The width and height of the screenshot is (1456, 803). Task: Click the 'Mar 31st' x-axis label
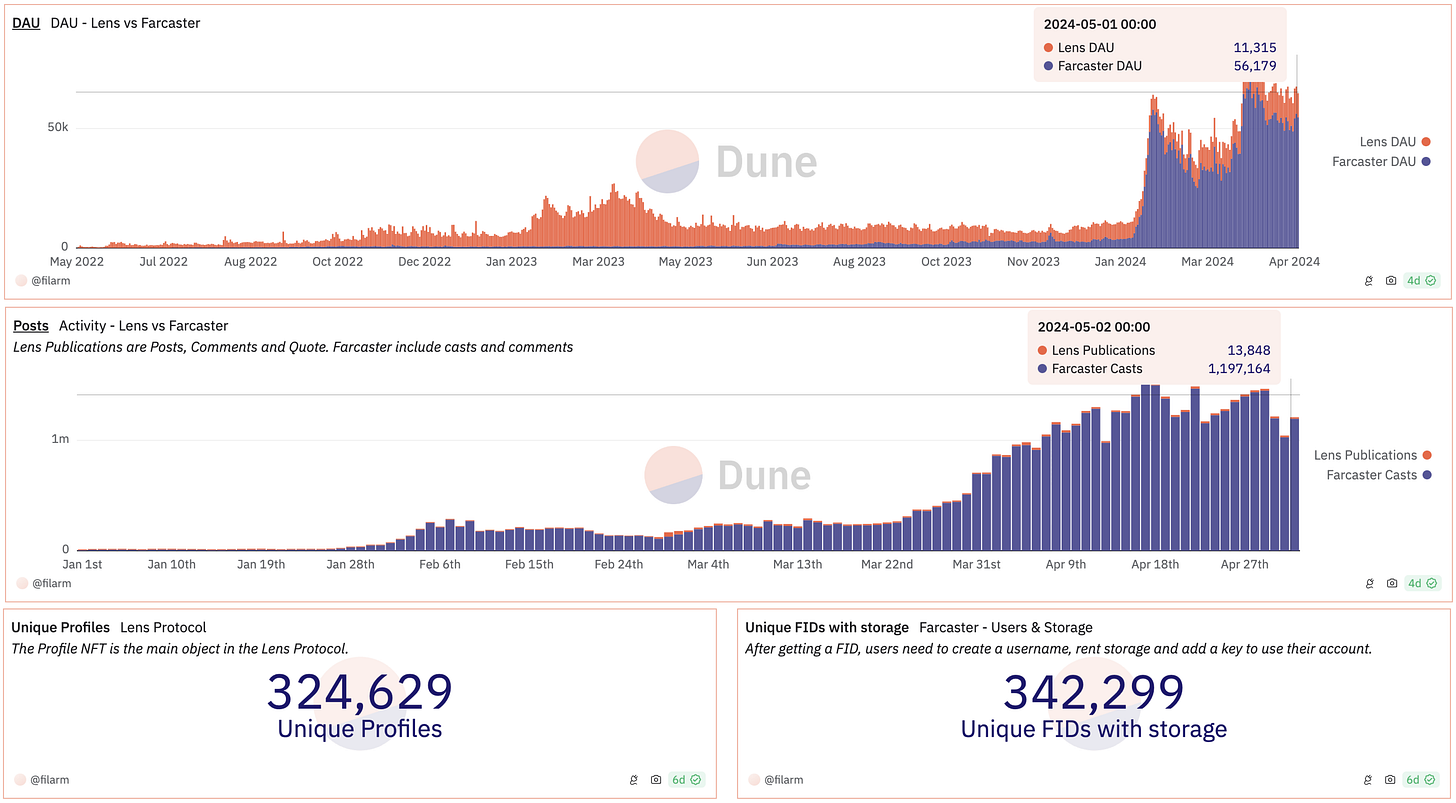click(x=976, y=565)
